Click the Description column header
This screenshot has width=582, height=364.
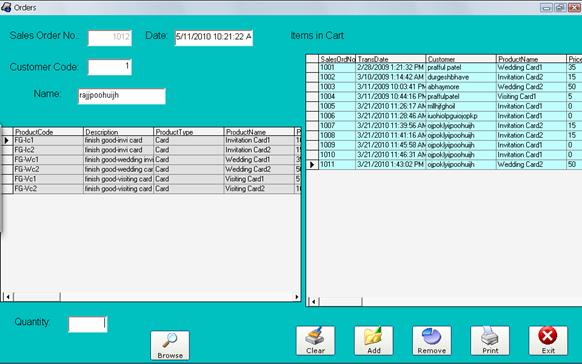tap(118, 132)
